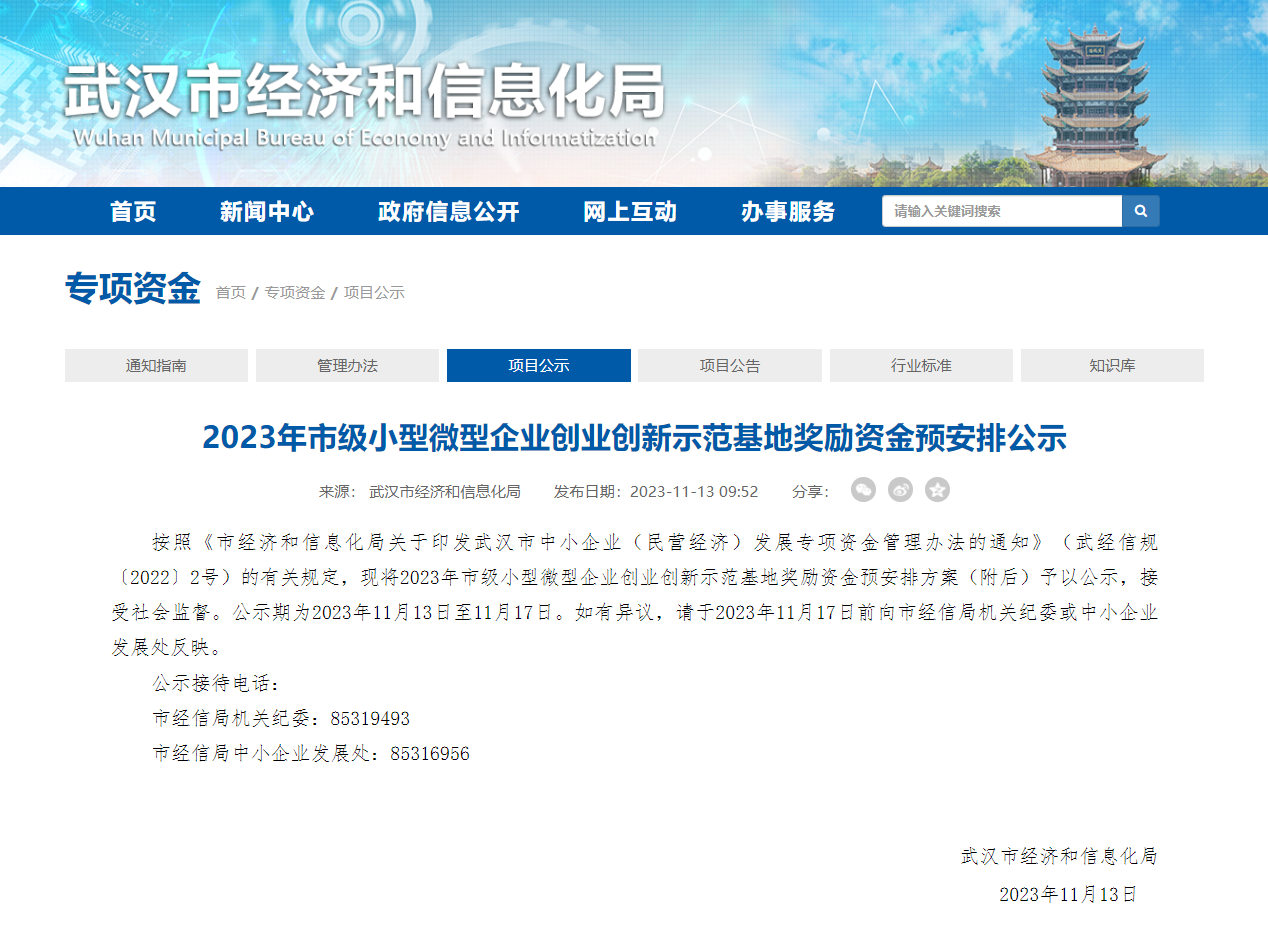Switch to the 通知指南 tab
Viewport: 1268px width, 935px height.
pyautogui.click(x=156, y=366)
